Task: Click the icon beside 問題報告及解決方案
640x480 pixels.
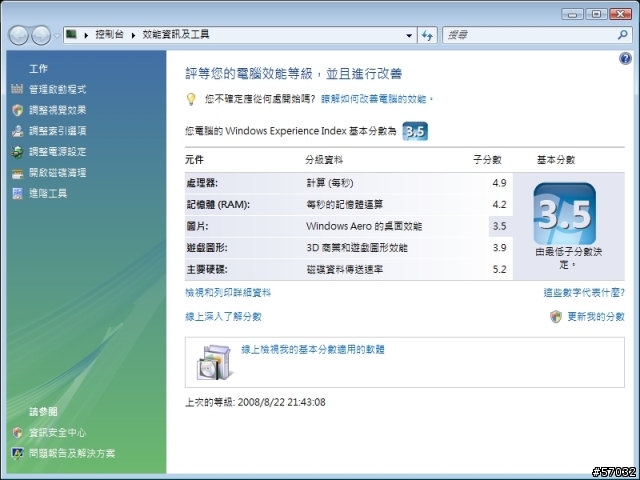Action: [17, 453]
